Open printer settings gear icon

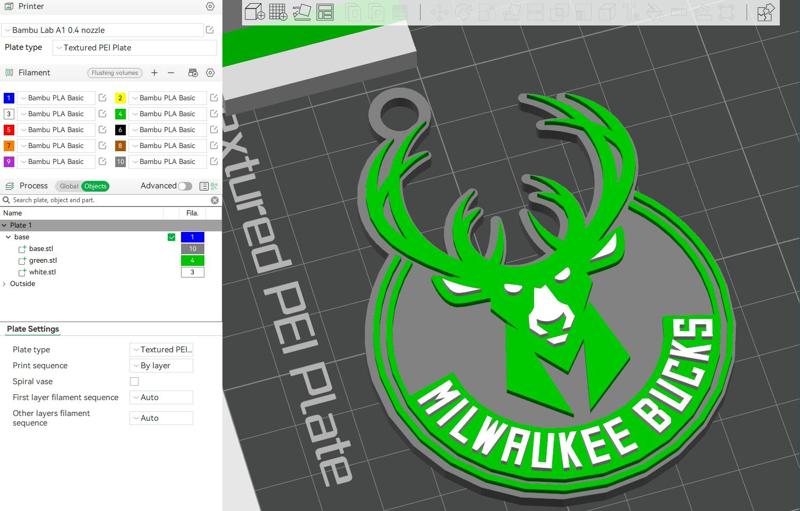tap(210, 6)
